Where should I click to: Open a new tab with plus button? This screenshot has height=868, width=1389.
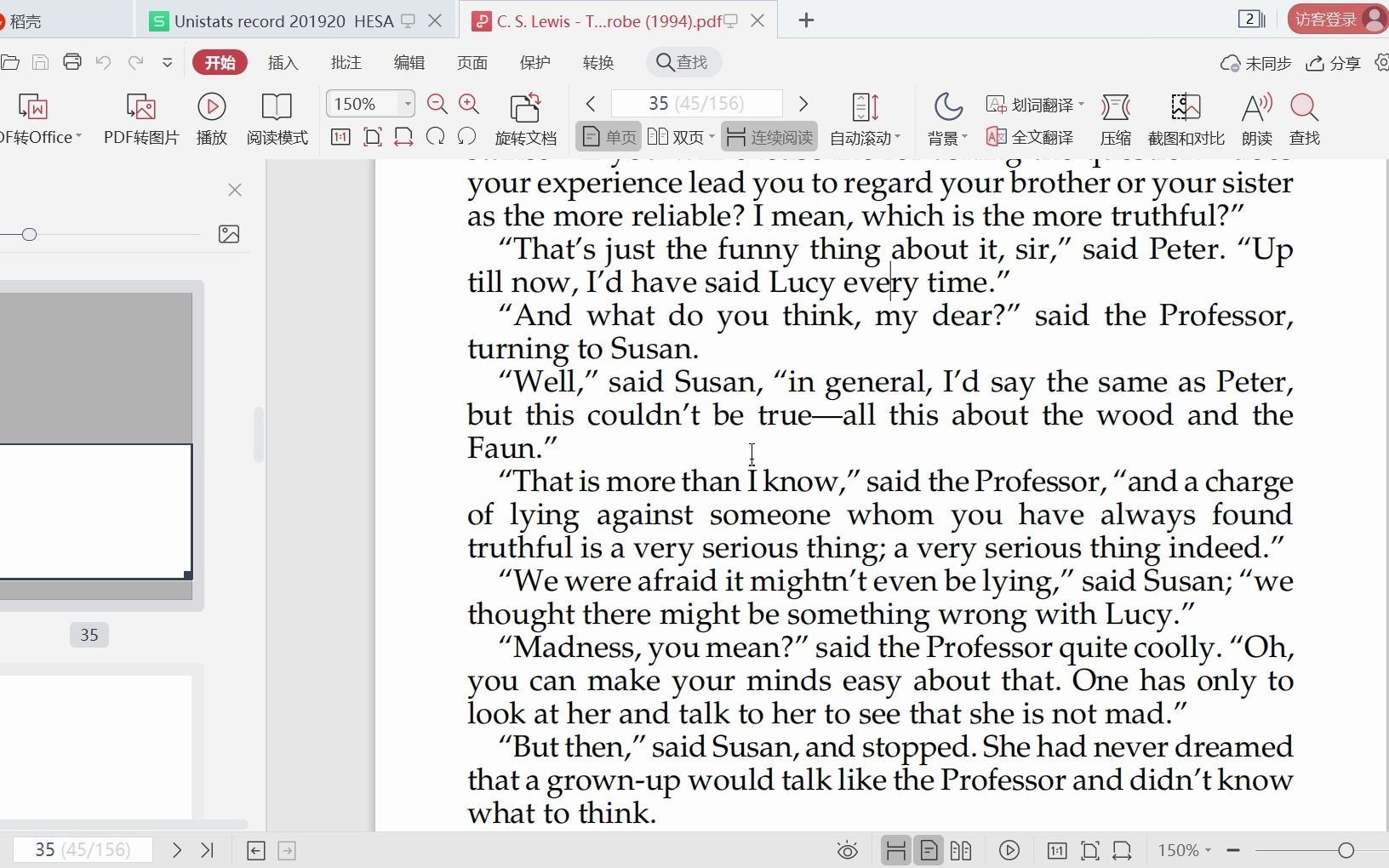(x=806, y=20)
